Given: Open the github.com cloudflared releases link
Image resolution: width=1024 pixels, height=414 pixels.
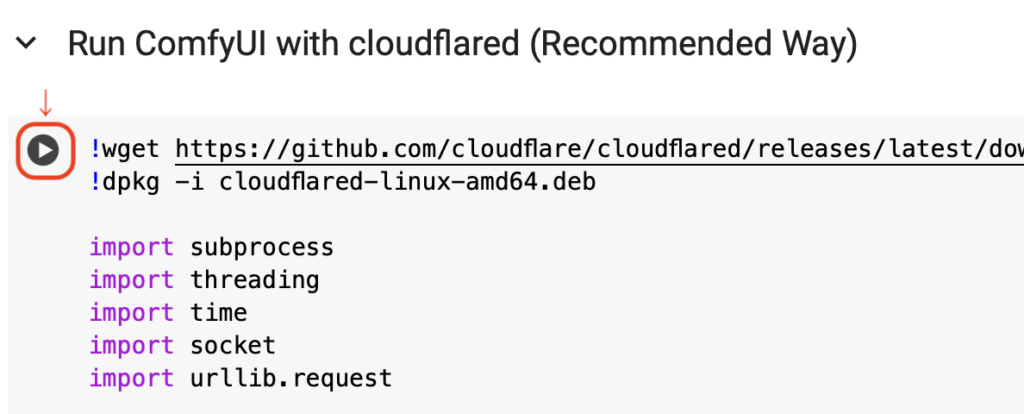Looking at the screenshot, I should [600, 150].
